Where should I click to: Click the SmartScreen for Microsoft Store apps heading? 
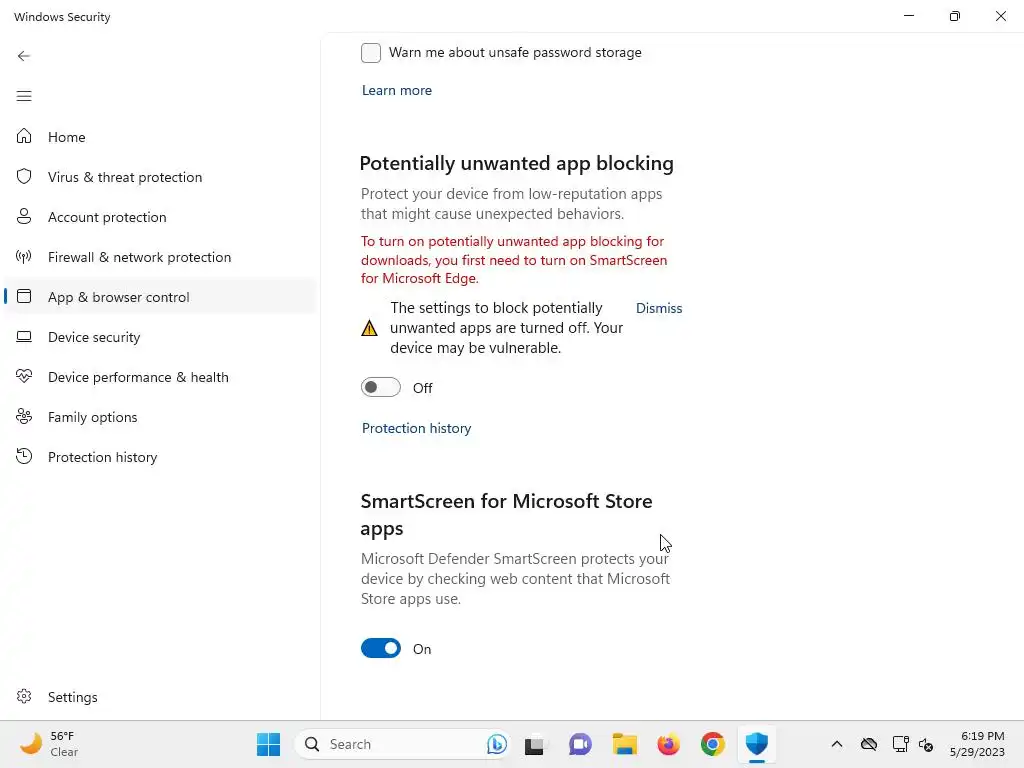(x=507, y=515)
